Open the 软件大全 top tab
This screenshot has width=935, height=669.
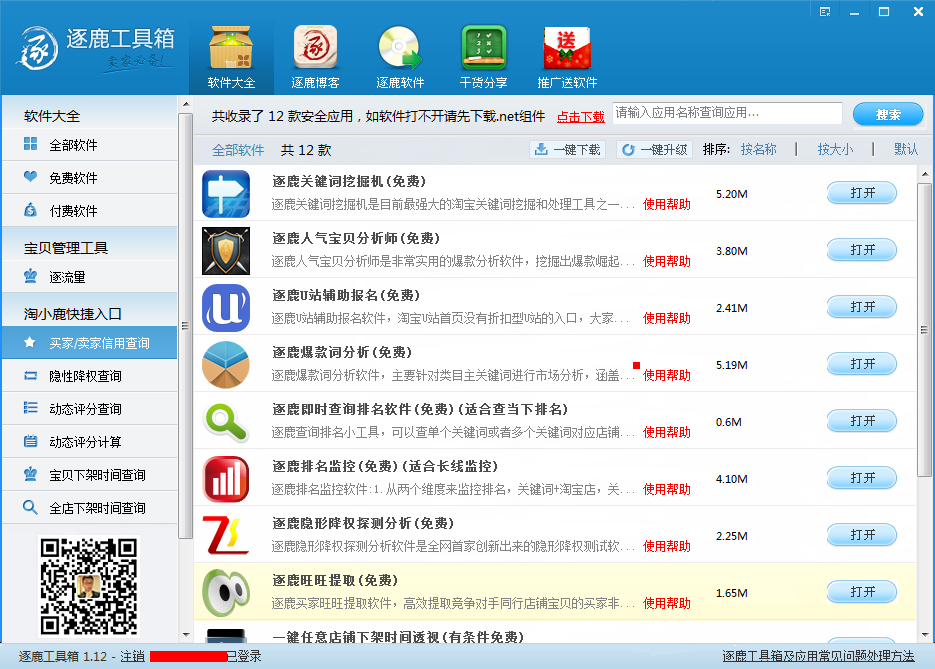point(231,58)
